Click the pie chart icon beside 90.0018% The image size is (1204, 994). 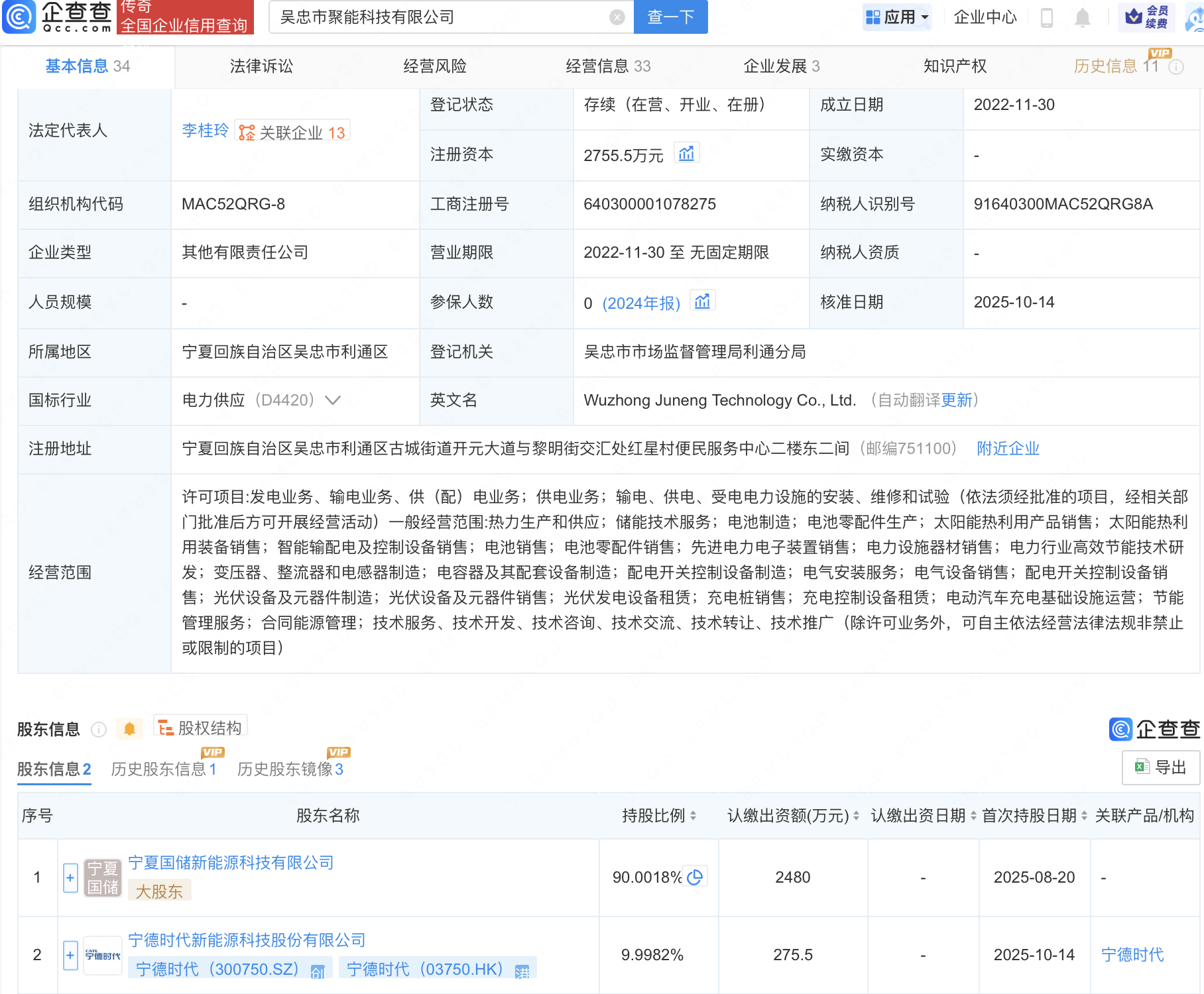(x=695, y=877)
